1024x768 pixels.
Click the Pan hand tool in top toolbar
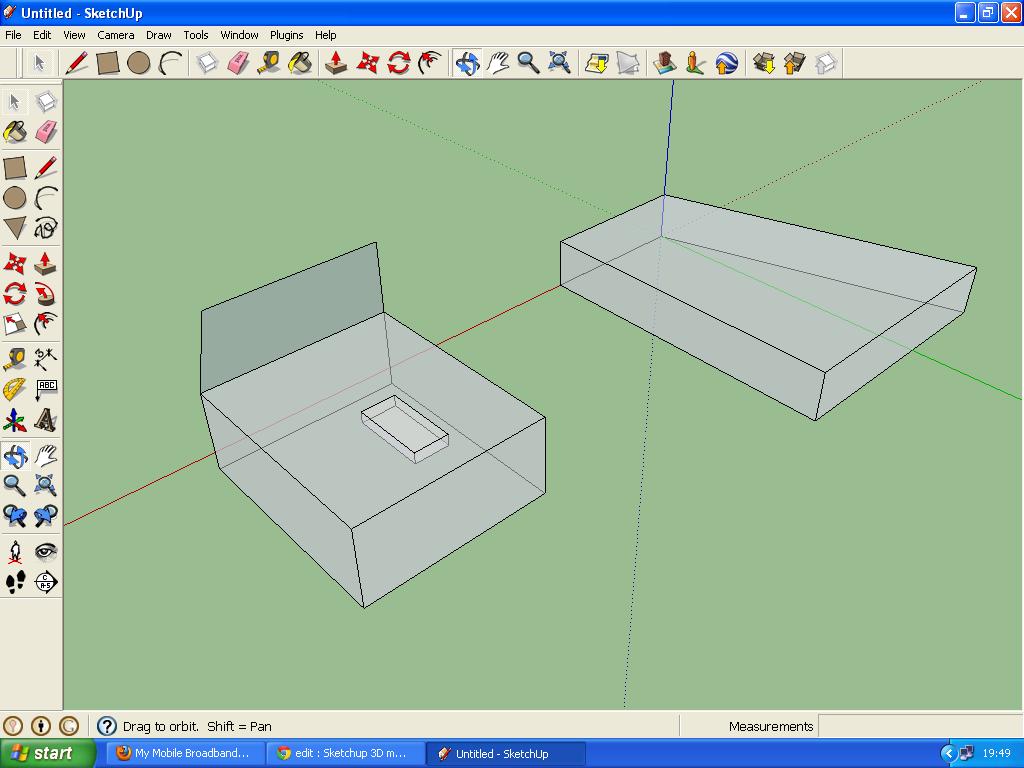[x=498, y=63]
